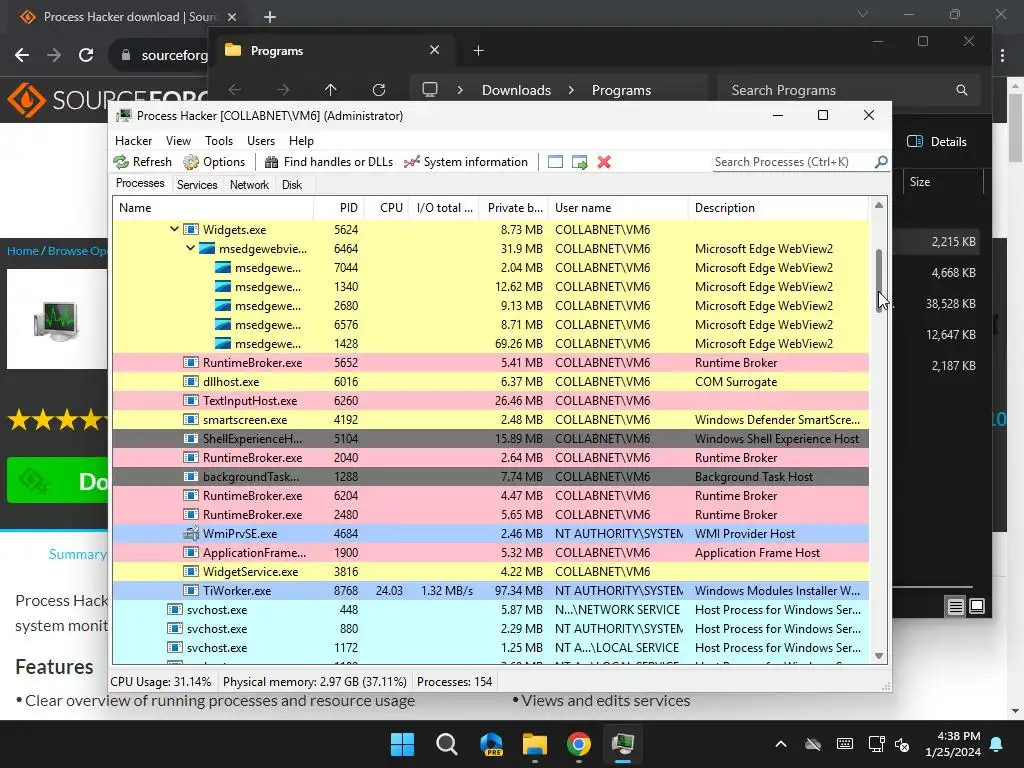This screenshot has width=1024, height=768.
Task: Switch to the Network tab
Action: point(249,185)
